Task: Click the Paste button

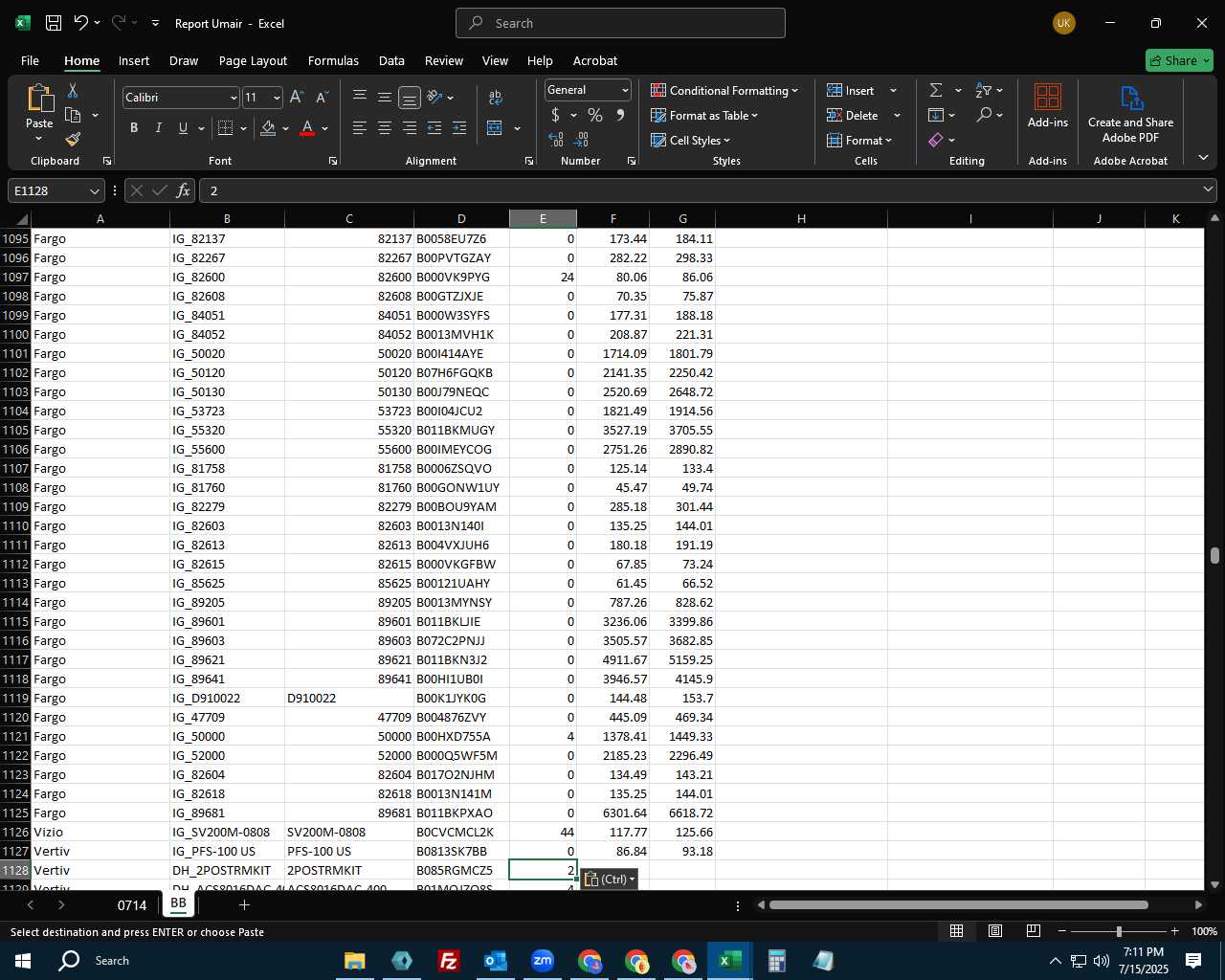Action: click(x=39, y=105)
